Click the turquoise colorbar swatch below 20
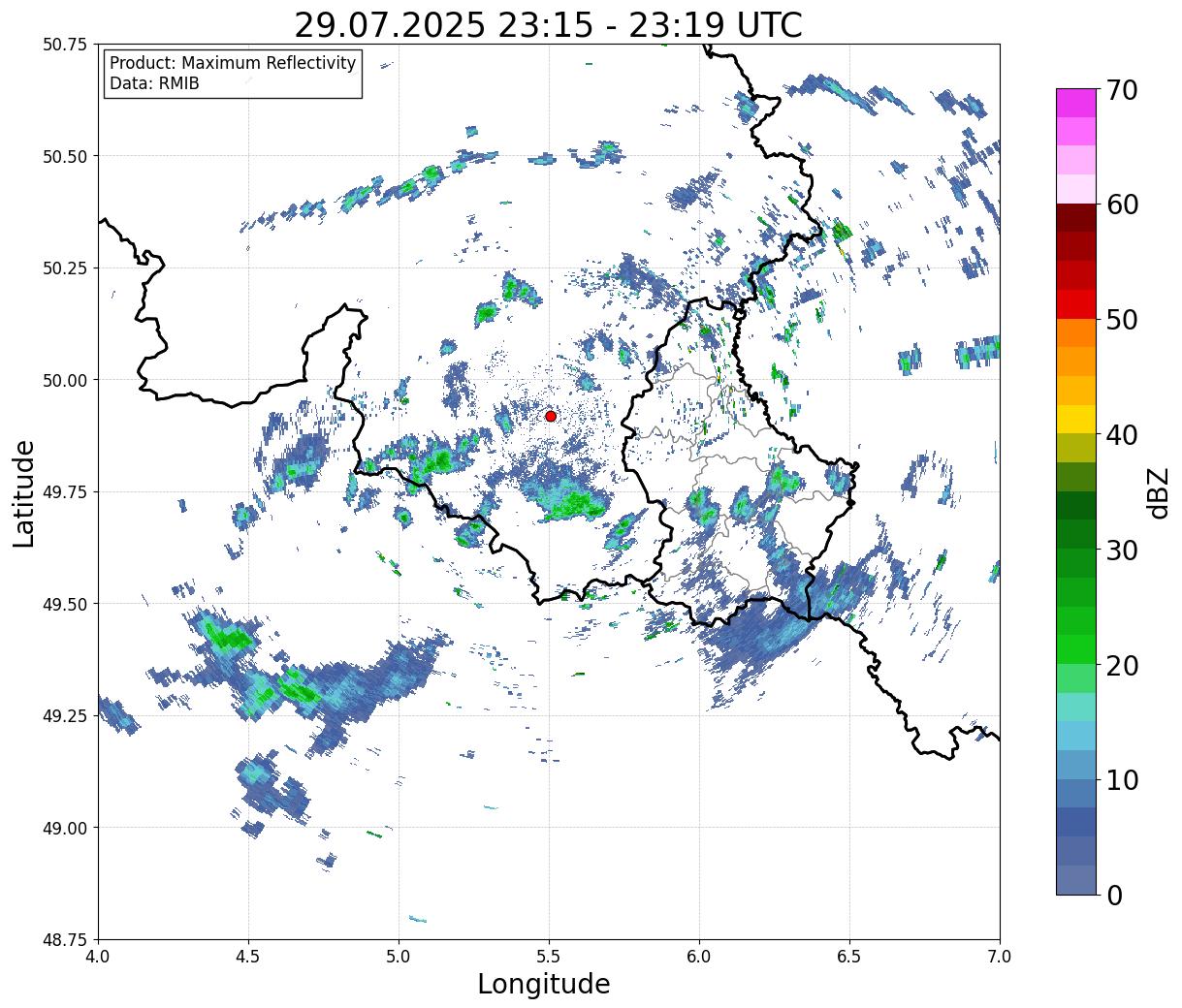The height and width of the screenshot is (1008, 1182). [1076, 707]
